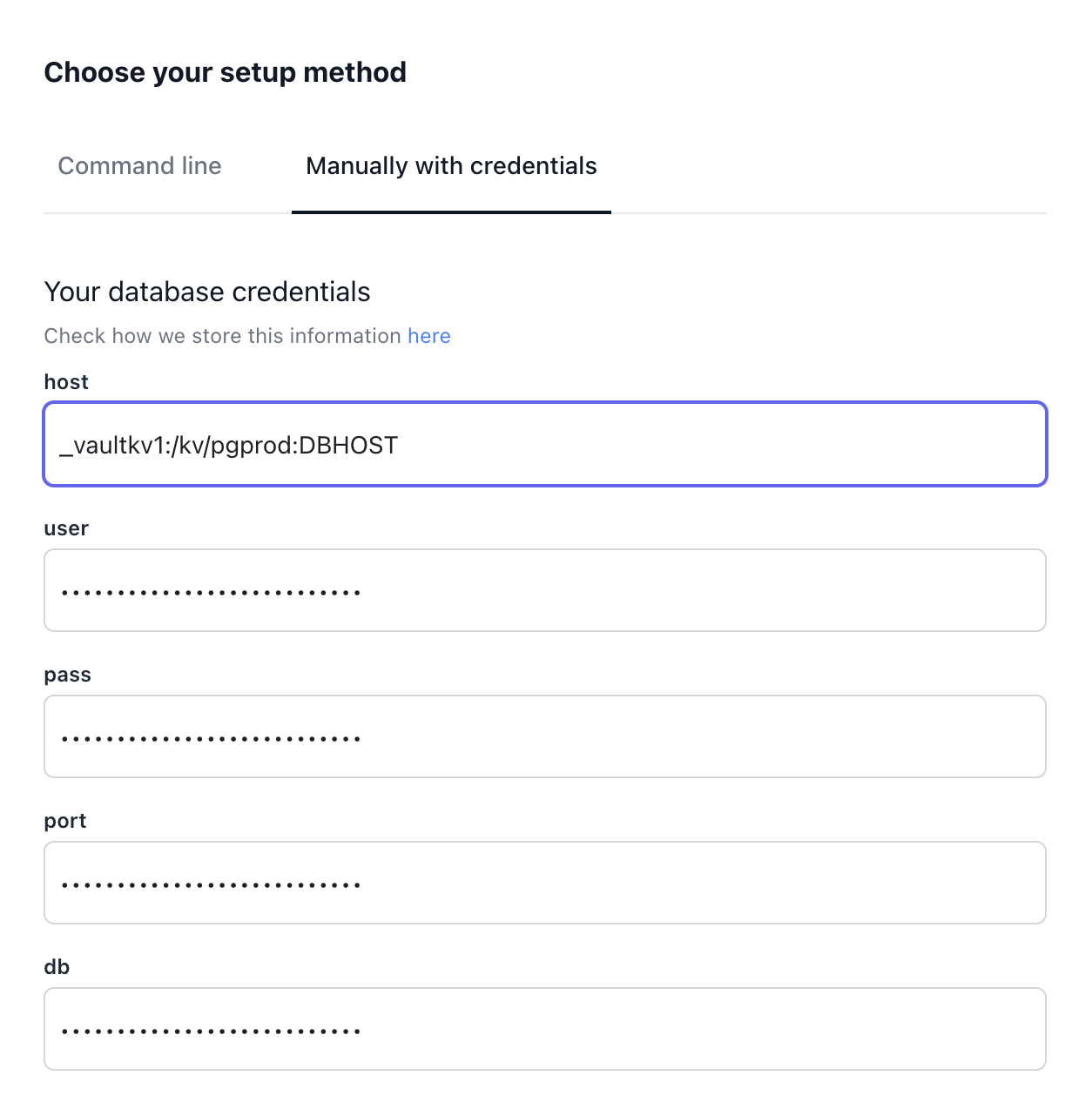Click the masked dots in the db field
This screenshot has height=1102, width=1092.
point(211,1031)
